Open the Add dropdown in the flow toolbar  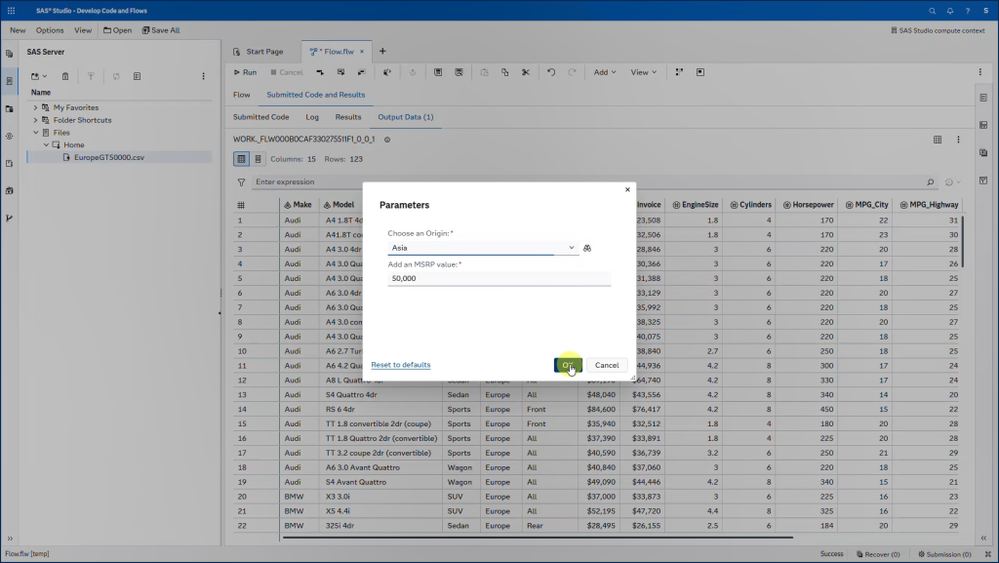click(605, 73)
